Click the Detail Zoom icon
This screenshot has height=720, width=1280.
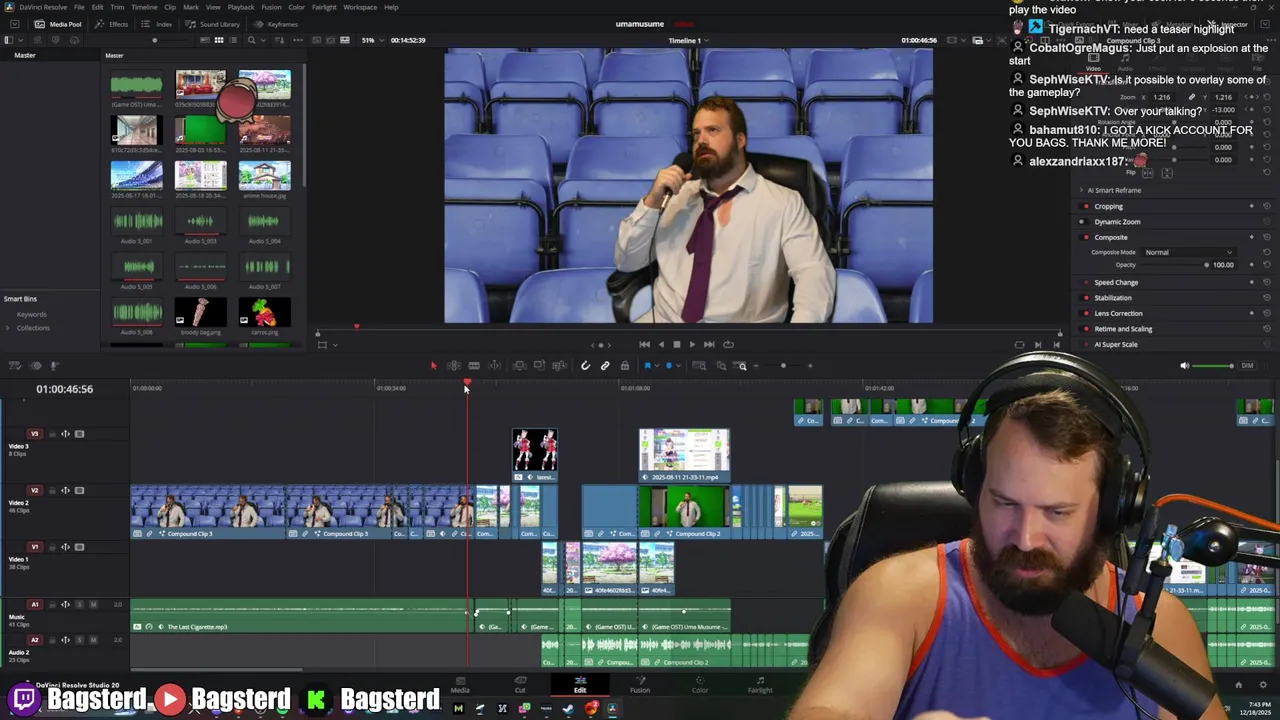(x=721, y=366)
